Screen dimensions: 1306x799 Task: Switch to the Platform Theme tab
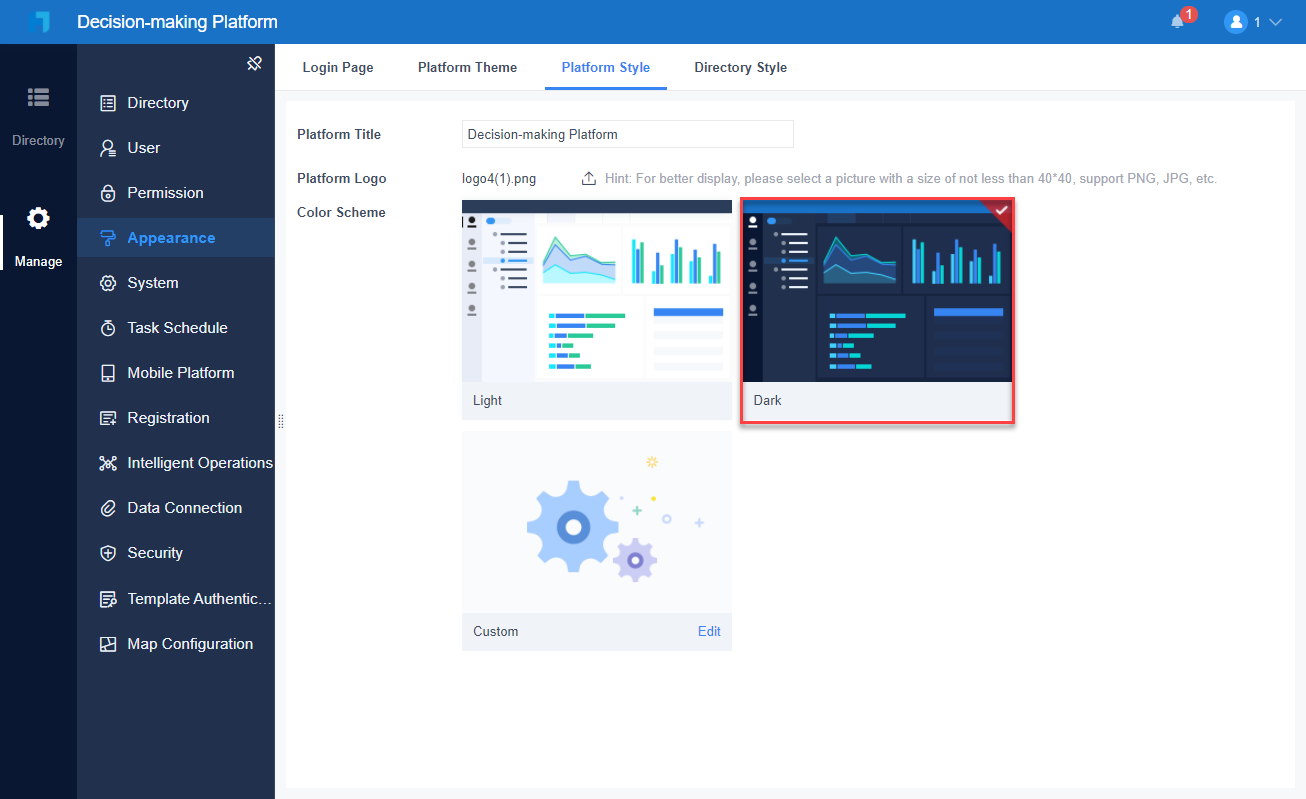(468, 68)
